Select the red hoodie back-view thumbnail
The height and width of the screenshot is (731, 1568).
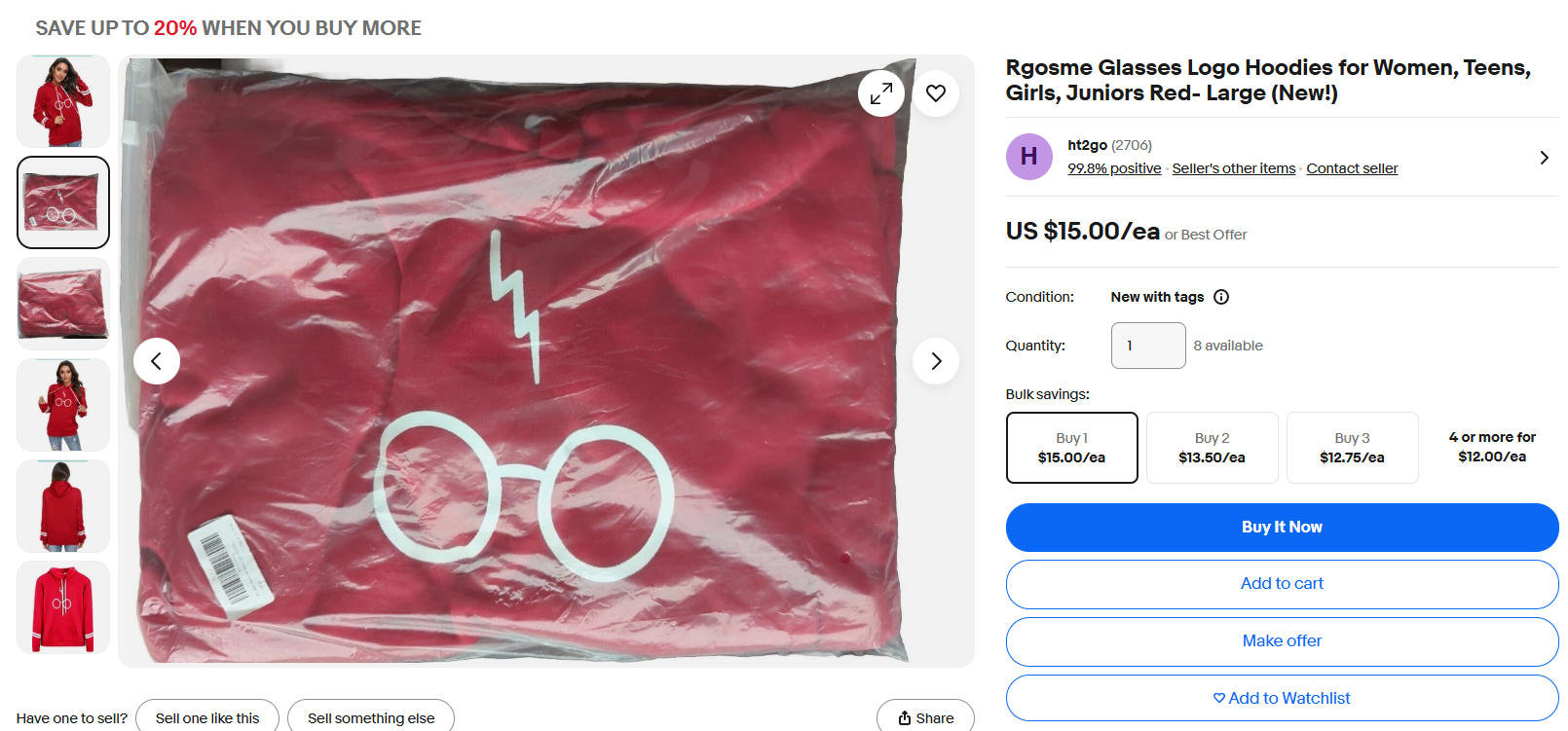[x=62, y=505]
